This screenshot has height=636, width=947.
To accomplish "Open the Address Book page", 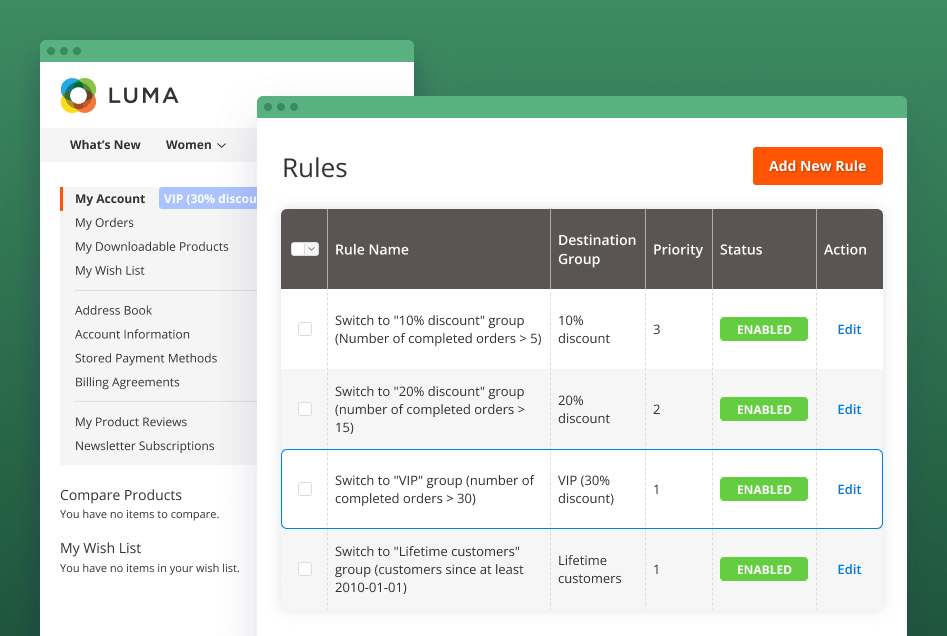I will click(113, 310).
